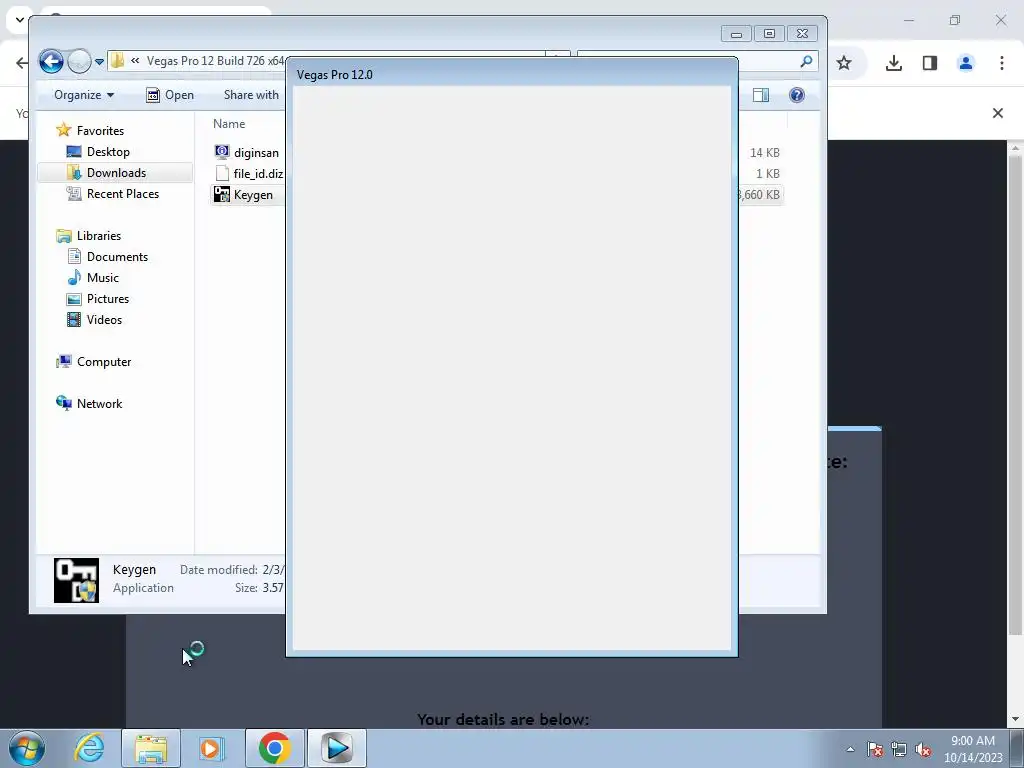Open Chrome profile icon
This screenshot has height=768, width=1024.
click(966, 63)
